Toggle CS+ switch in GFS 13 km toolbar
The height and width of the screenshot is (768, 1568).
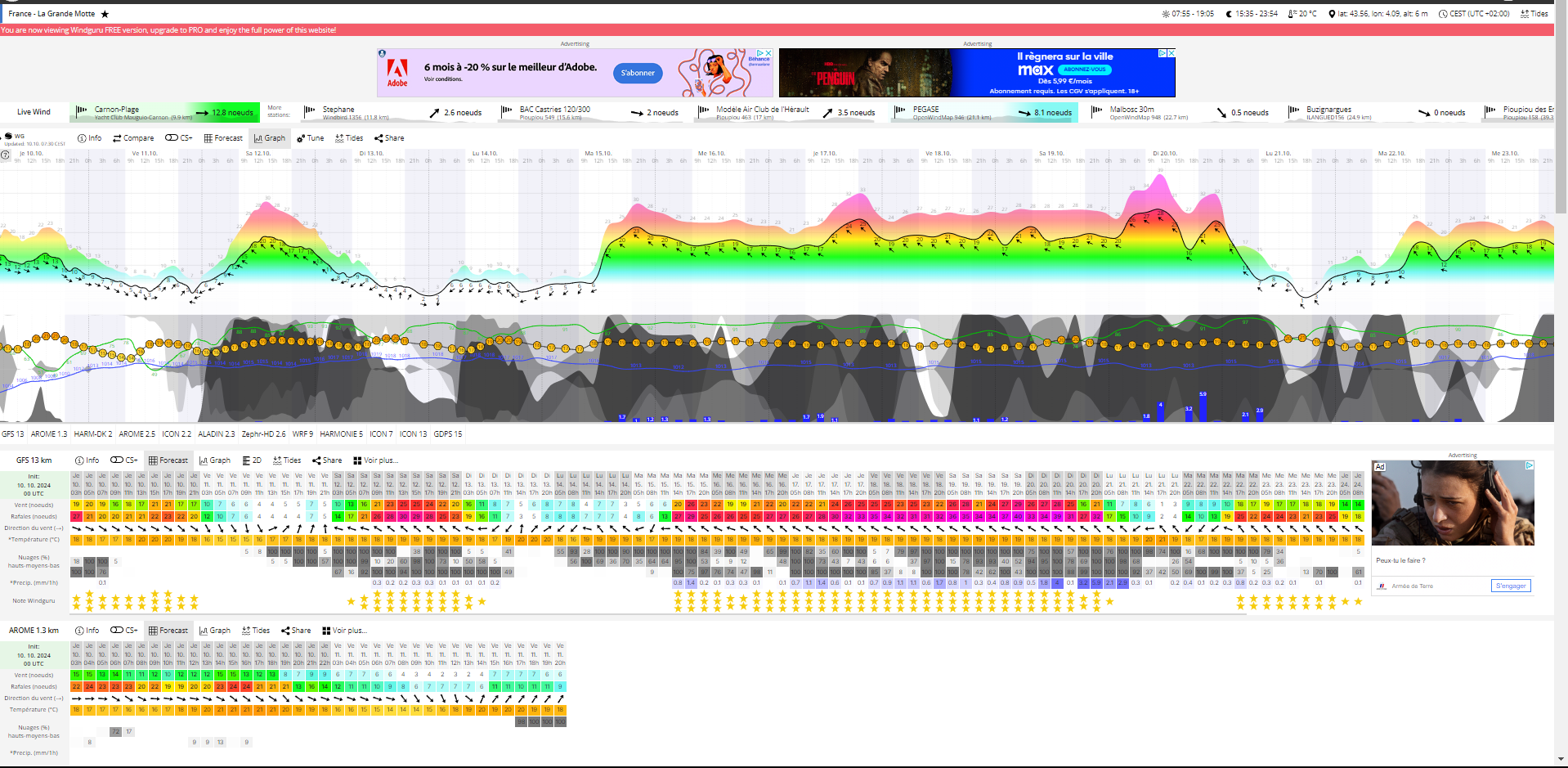[123, 460]
